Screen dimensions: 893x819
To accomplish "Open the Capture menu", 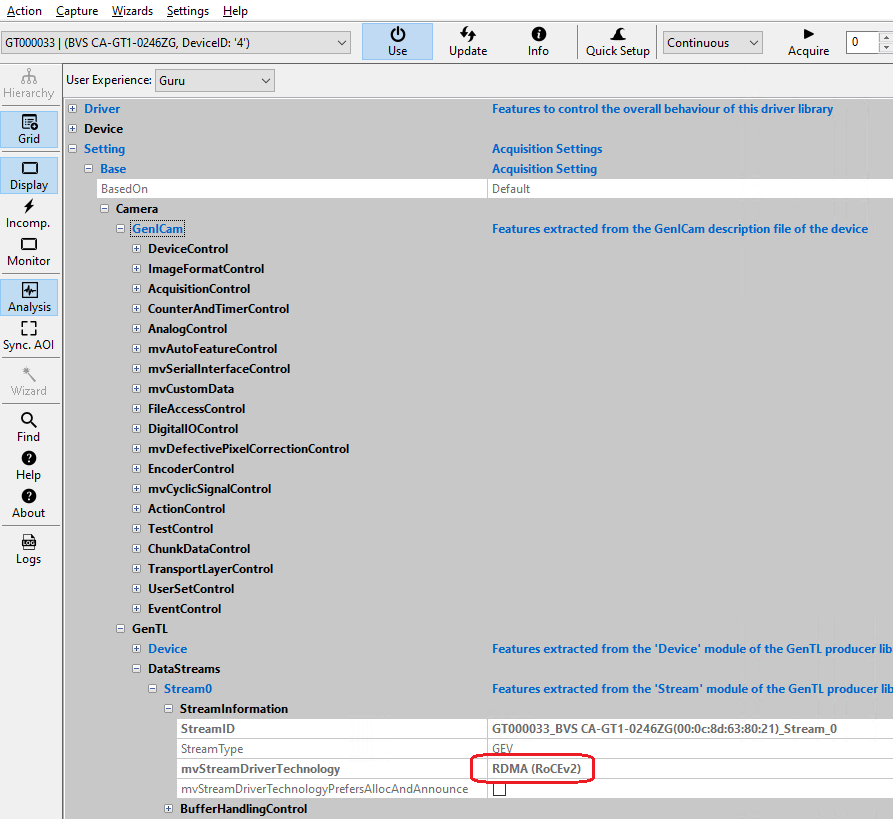I will click(77, 11).
